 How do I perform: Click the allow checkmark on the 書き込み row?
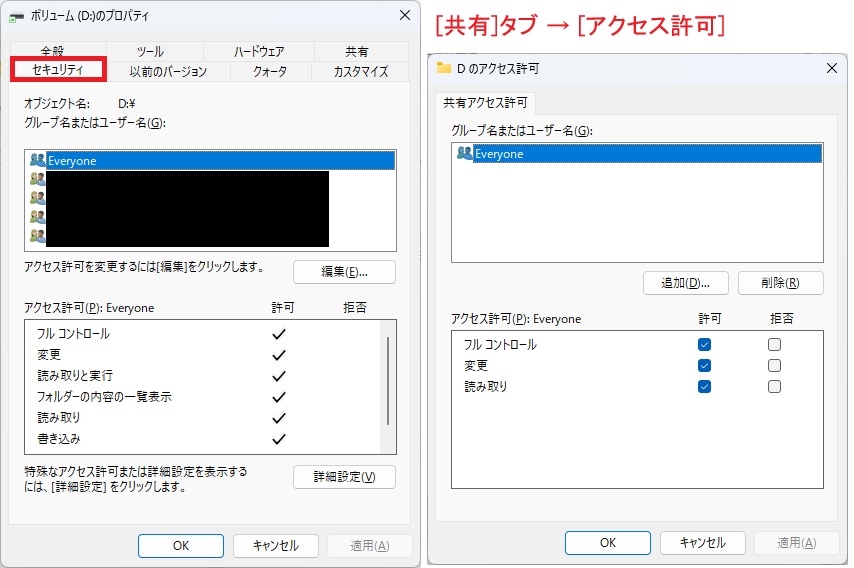pyautogui.click(x=279, y=439)
